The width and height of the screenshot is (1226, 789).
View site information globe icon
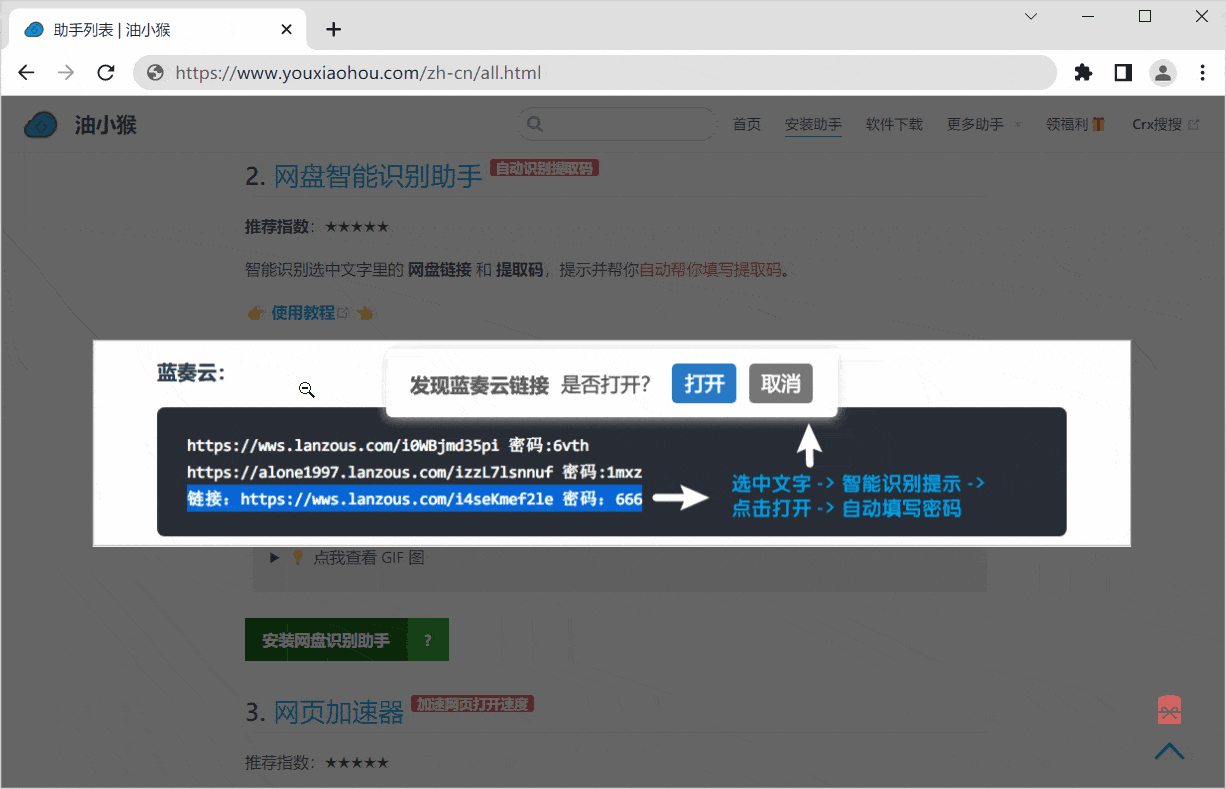coord(155,72)
